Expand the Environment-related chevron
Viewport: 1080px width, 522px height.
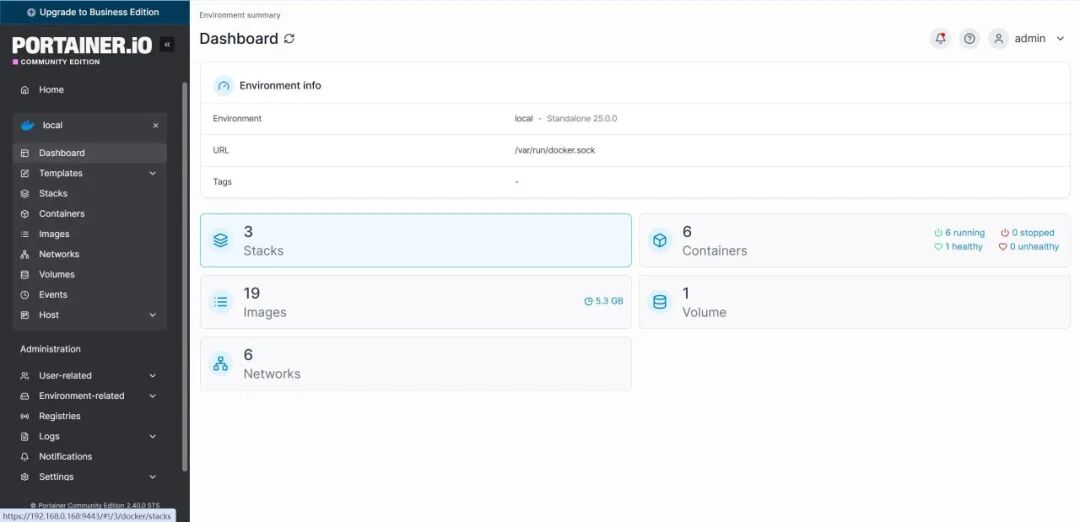pyautogui.click(x=153, y=396)
